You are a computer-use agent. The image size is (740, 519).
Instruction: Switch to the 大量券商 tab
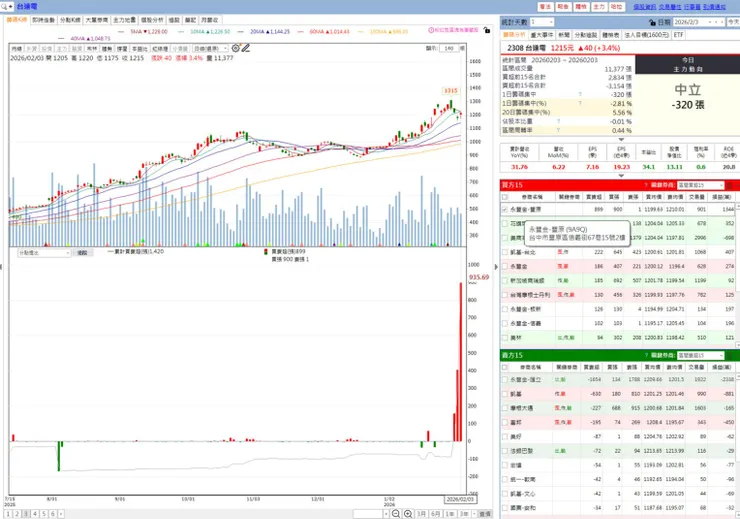click(96, 20)
